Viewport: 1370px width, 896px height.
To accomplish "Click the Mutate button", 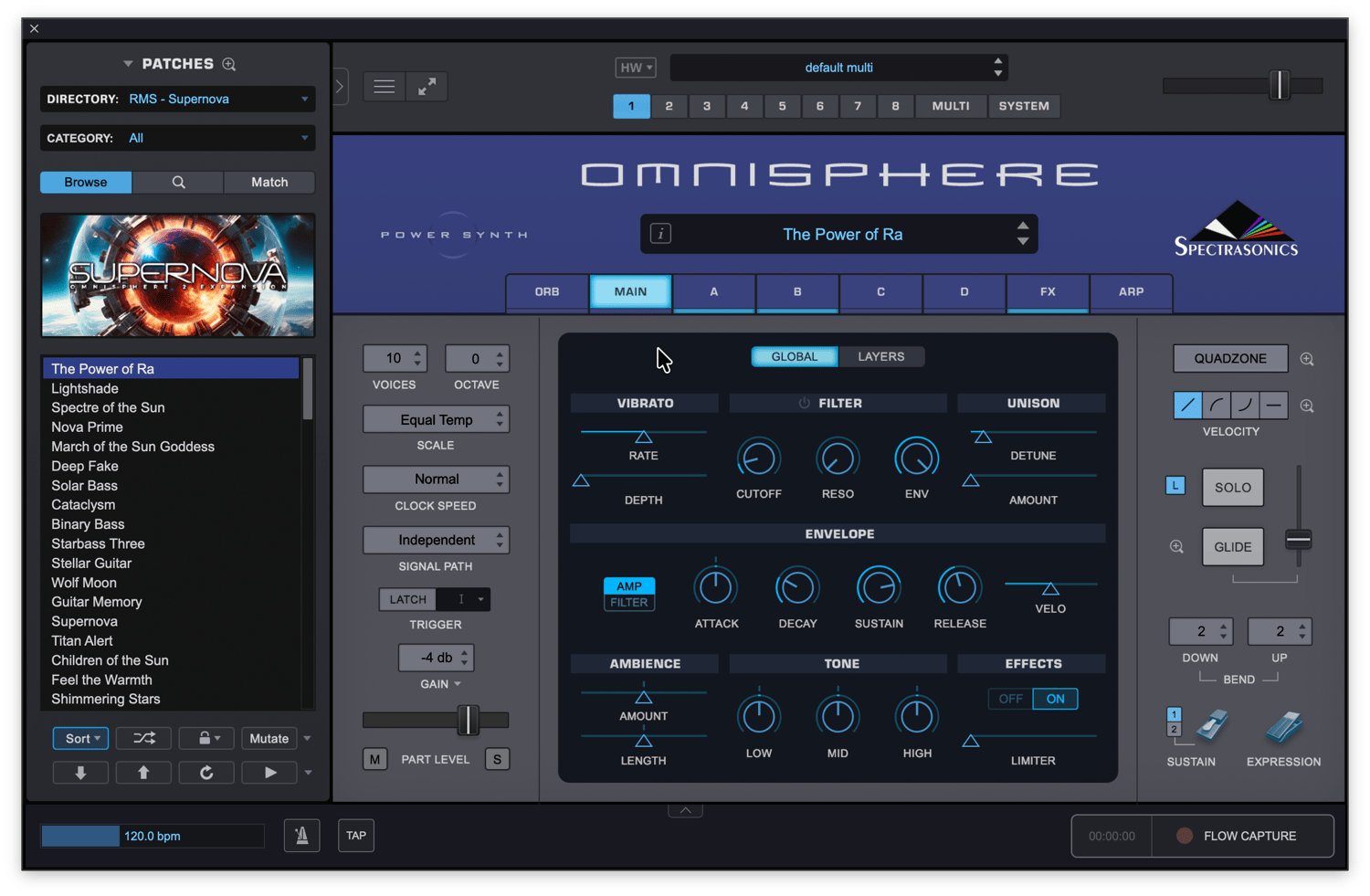I will tap(269, 738).
